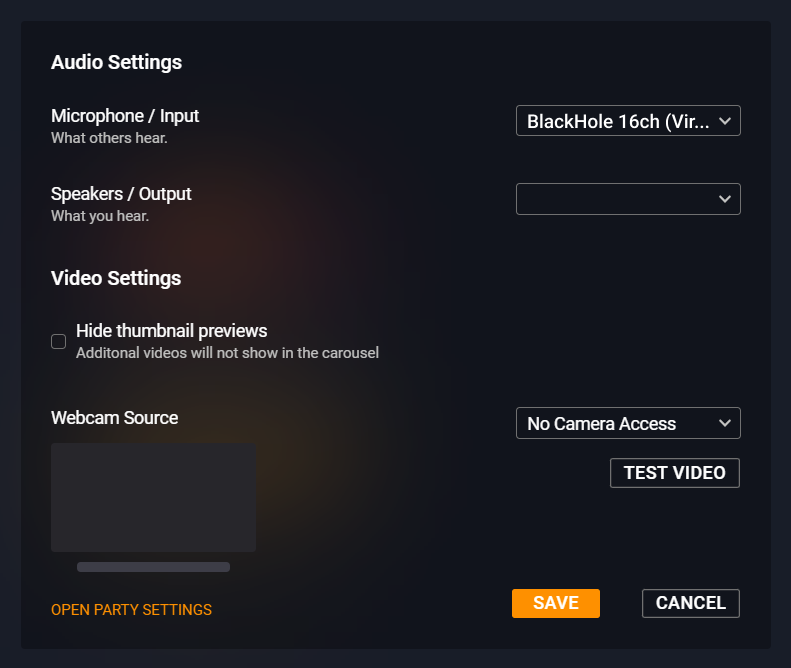Click the Webcam Source chevron arrow
The image size is (791, 668).
[725, 423]
